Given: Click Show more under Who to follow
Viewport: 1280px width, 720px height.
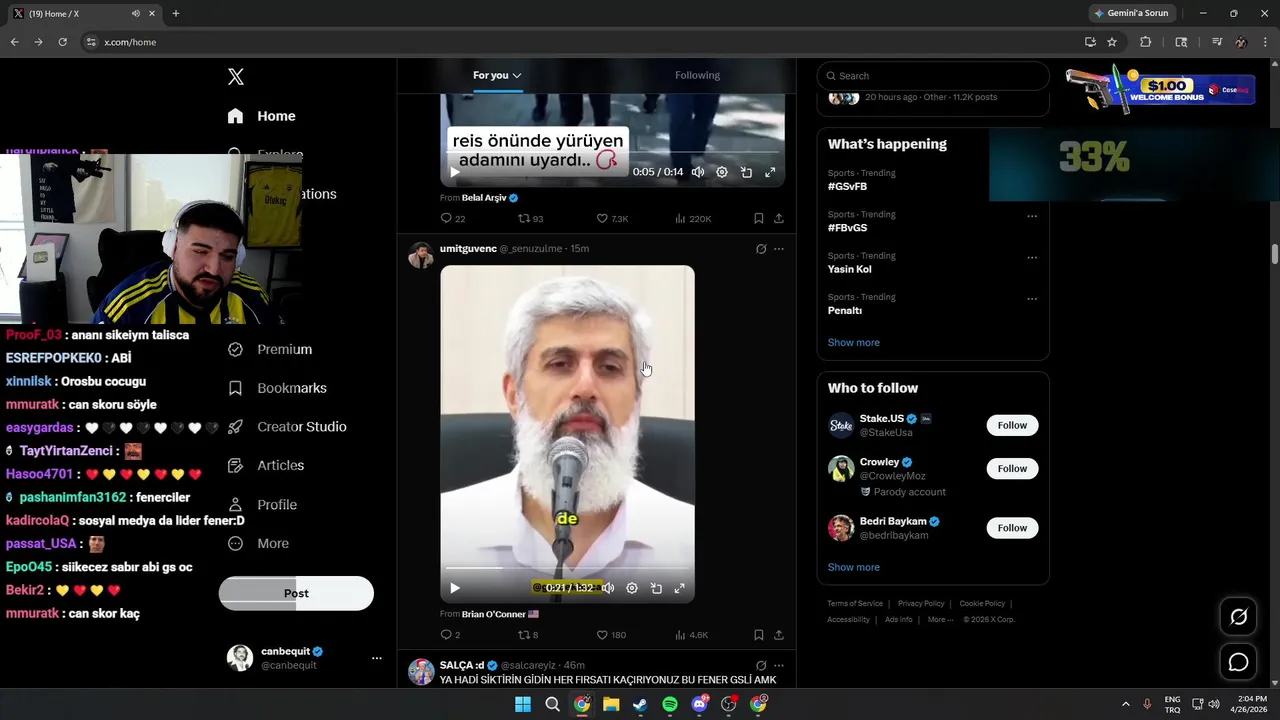Looking at the screenshot, I should click(853, 567).
